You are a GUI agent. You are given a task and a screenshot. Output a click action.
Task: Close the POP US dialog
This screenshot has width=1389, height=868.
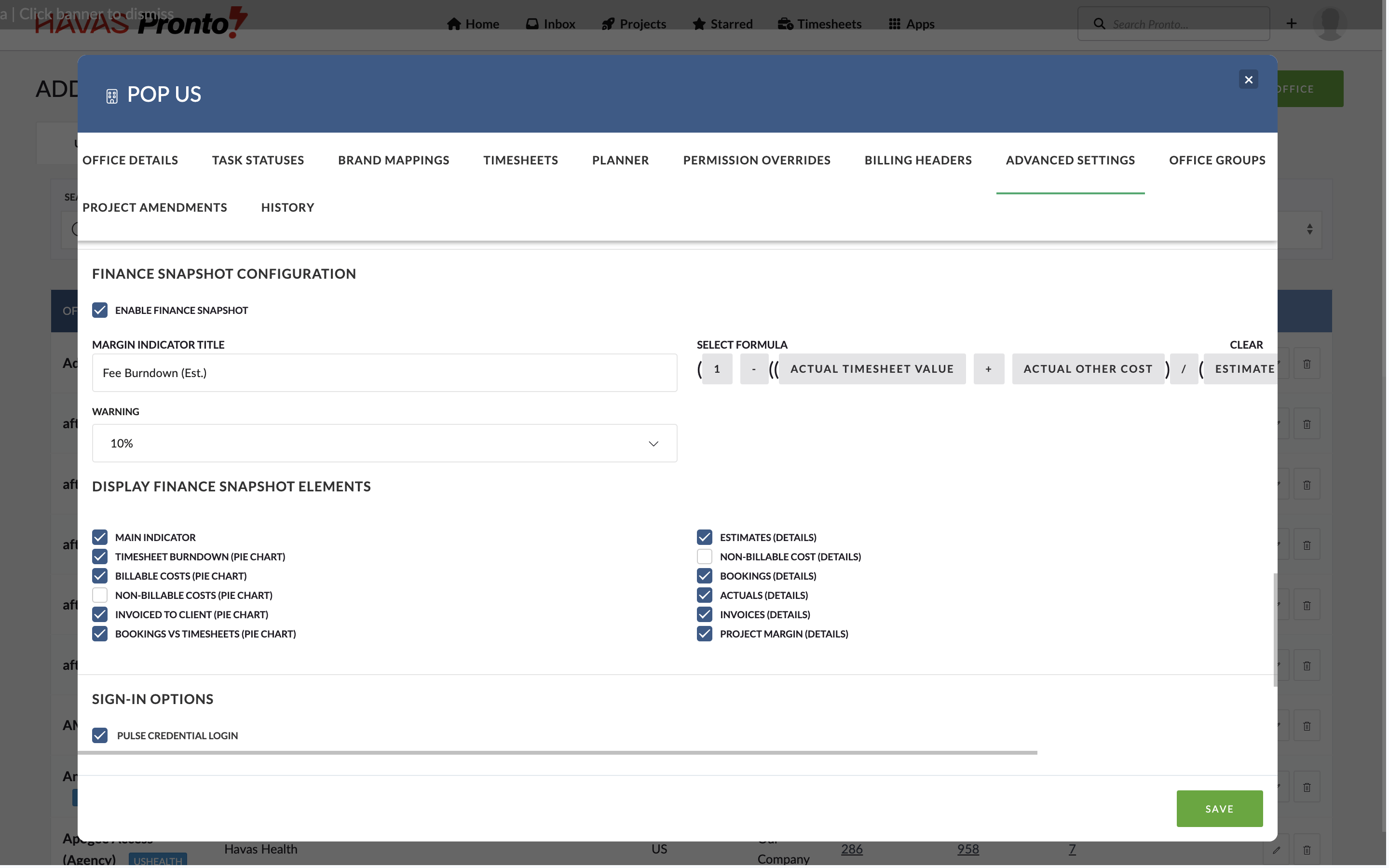1250,80
